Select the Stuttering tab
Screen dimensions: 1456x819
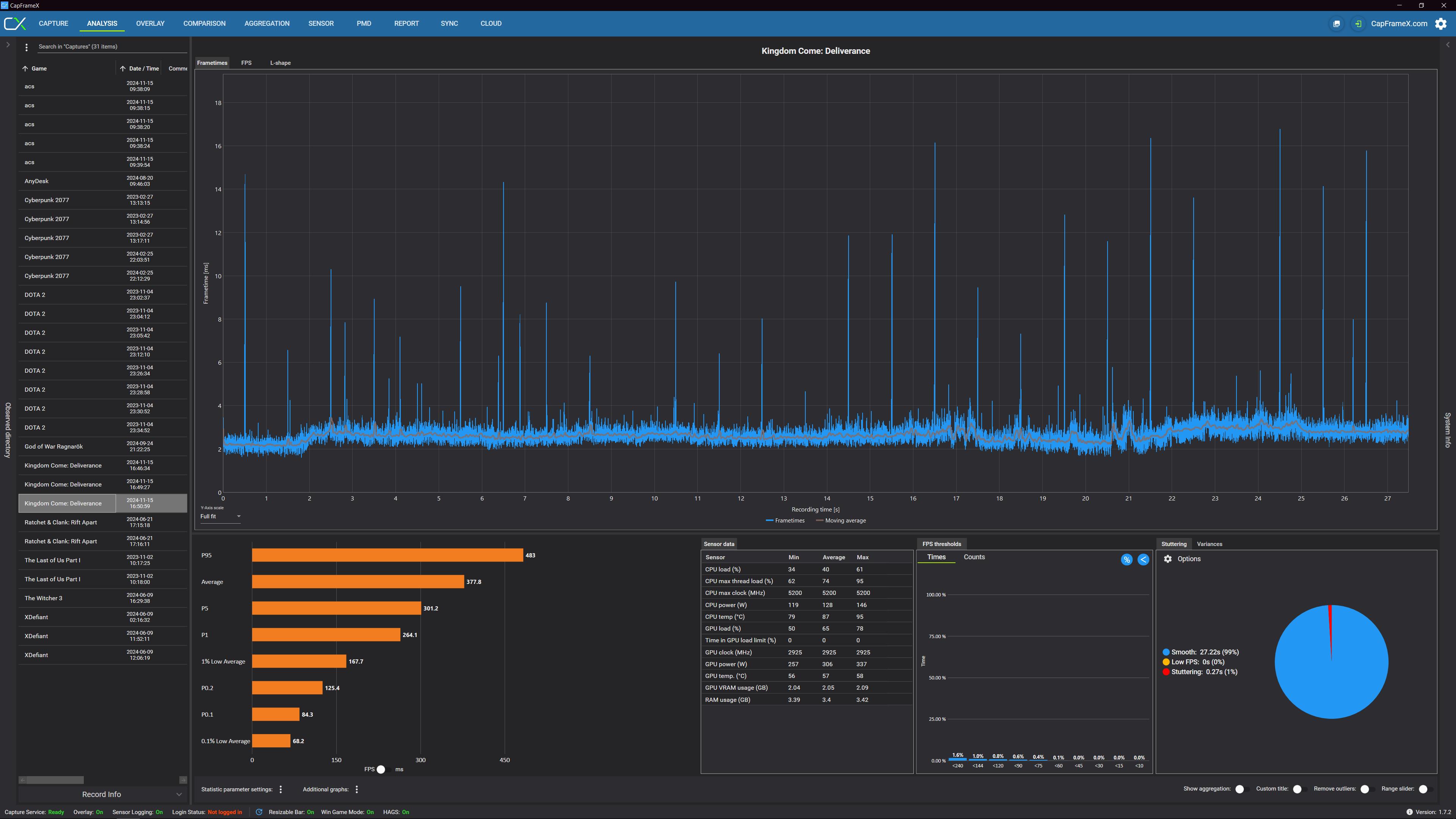[1174, 544]
